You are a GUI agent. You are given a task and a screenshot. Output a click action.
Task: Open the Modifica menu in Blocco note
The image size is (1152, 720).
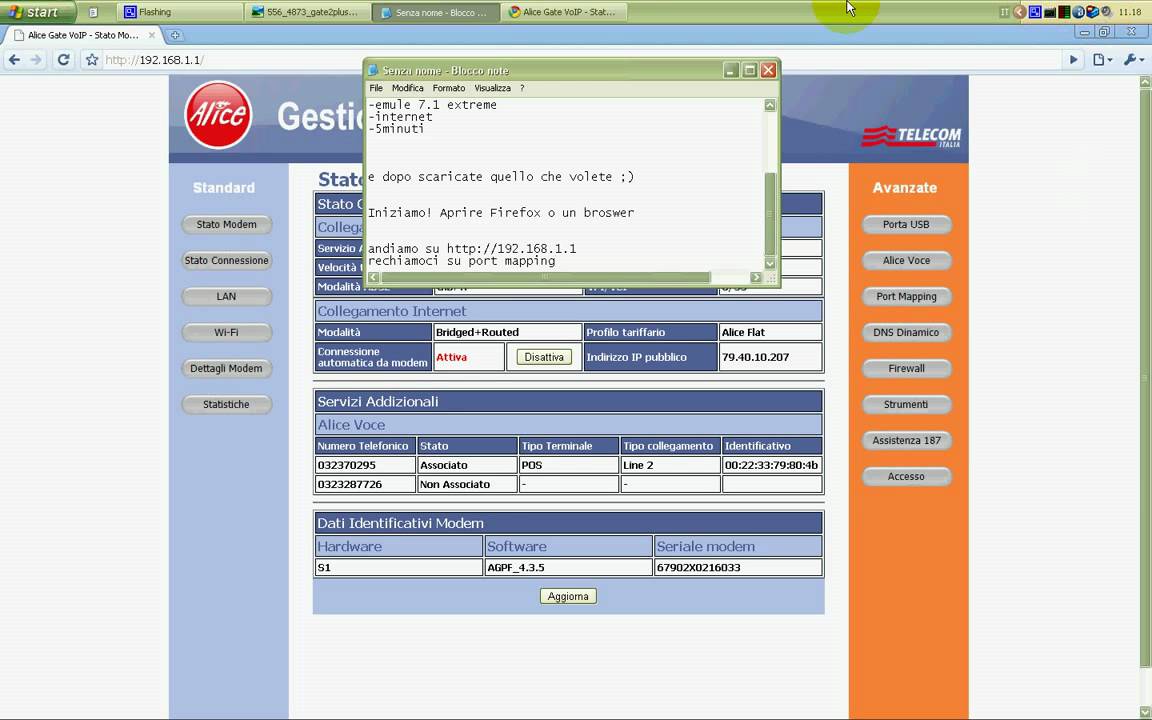(x=408, y=87)
